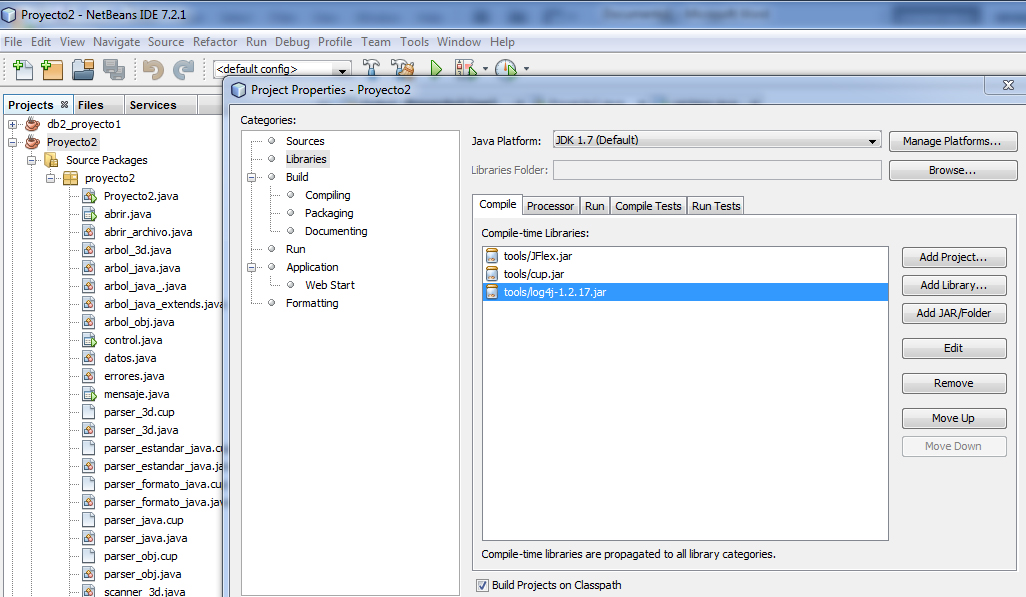Image resolution: width=1026 pixels, height=597 pixels.
Task: Toggle Build Projects on Classpath checkbox
Action: (x=482, y=585)
